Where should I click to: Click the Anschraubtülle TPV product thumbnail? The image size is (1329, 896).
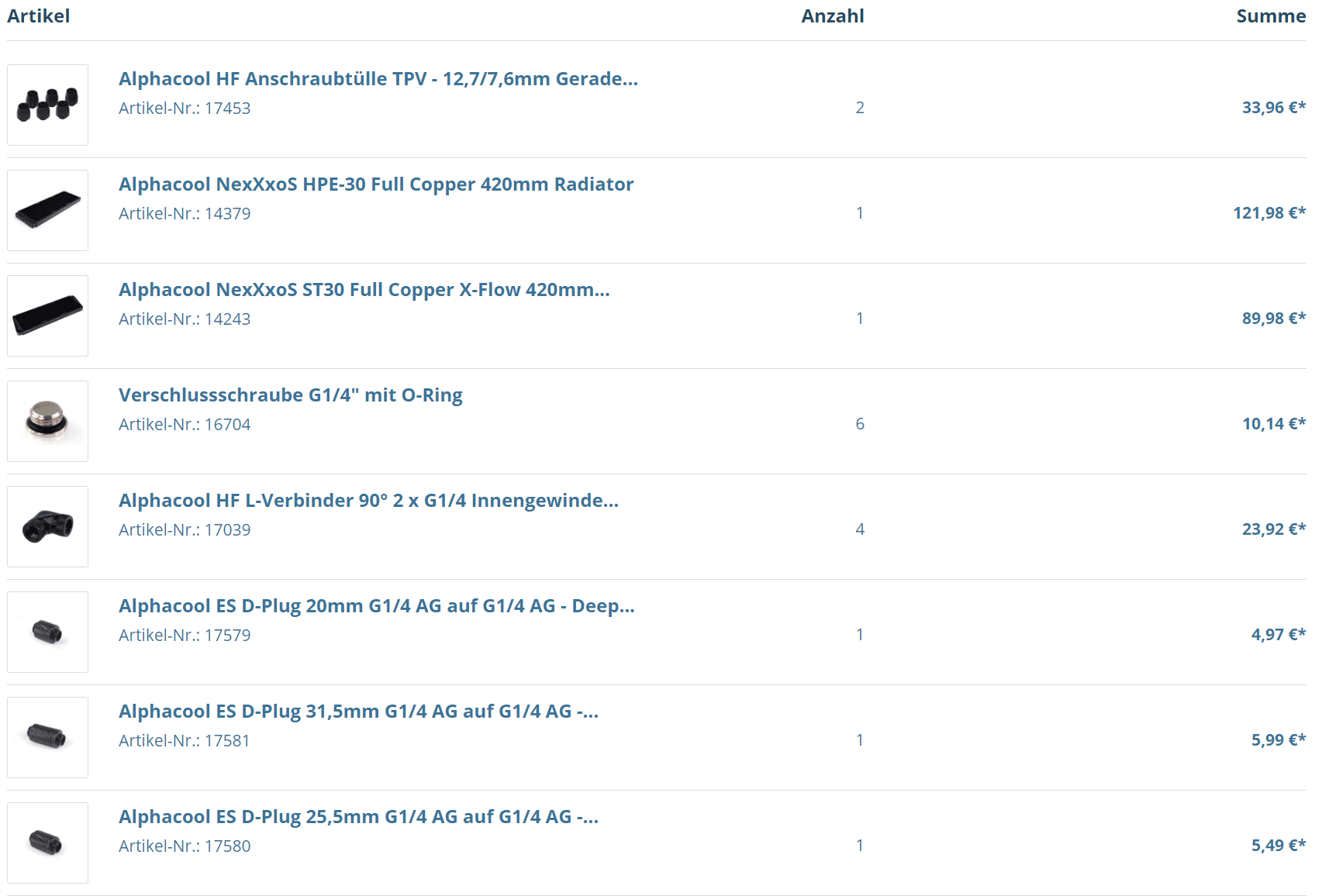point(47,105)
